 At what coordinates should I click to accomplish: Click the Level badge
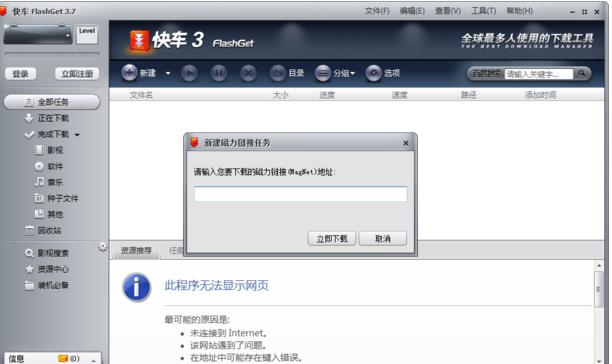point(87,34)
